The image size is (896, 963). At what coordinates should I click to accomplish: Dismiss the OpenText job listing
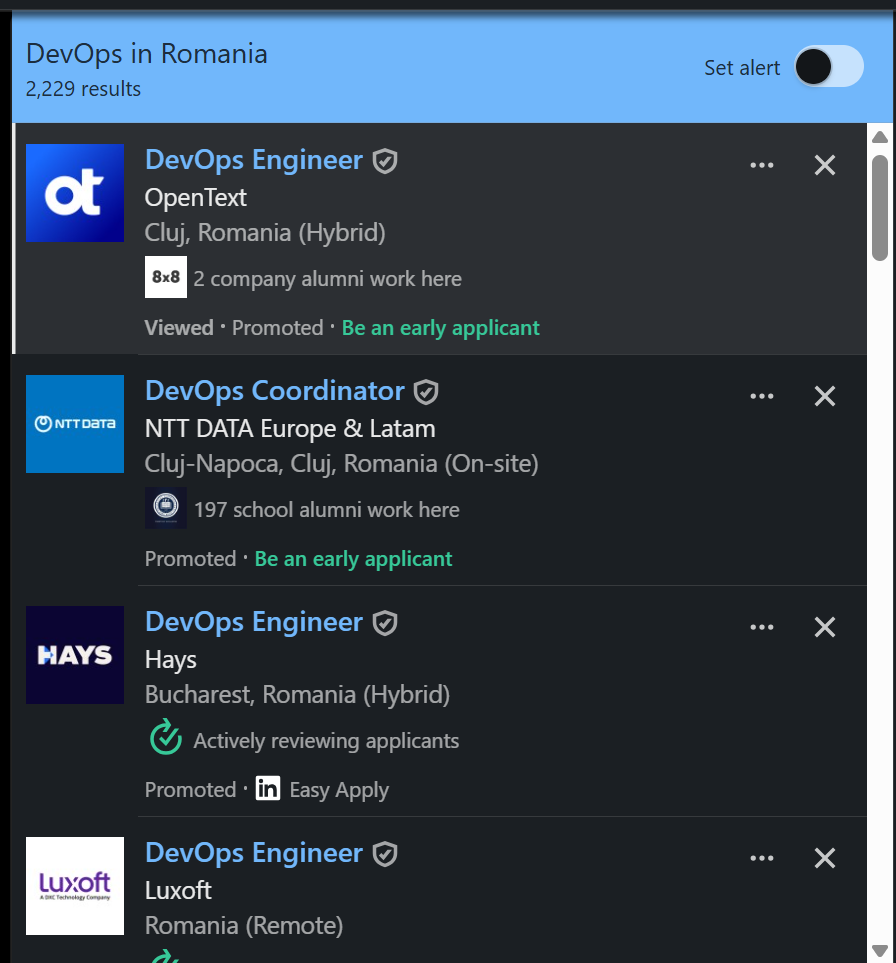(x=825, y=165)
